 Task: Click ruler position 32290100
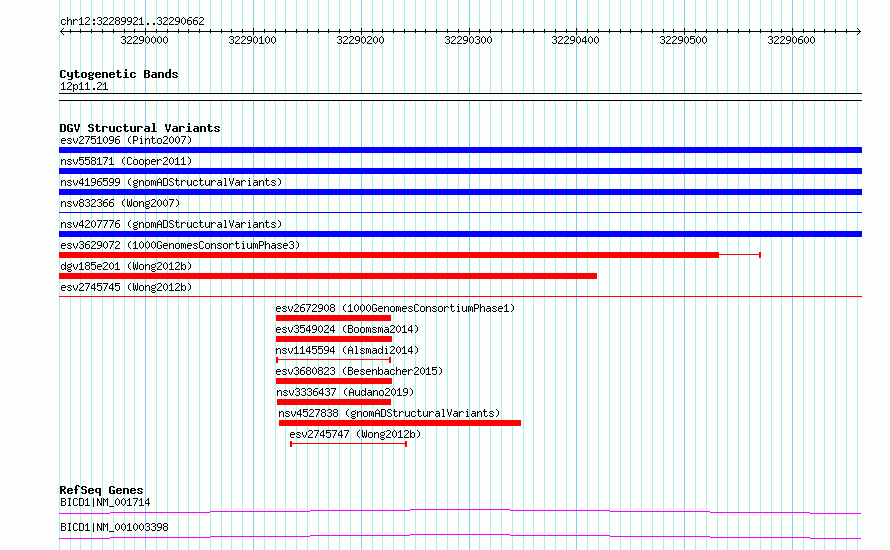click(253, 40)
